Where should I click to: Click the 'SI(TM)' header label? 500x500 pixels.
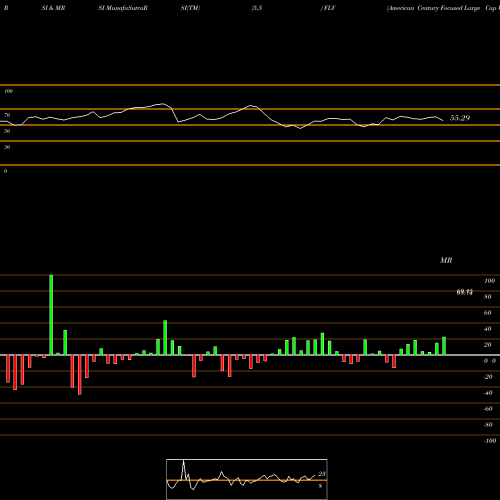pyautogui.click(x=190, y=8)
